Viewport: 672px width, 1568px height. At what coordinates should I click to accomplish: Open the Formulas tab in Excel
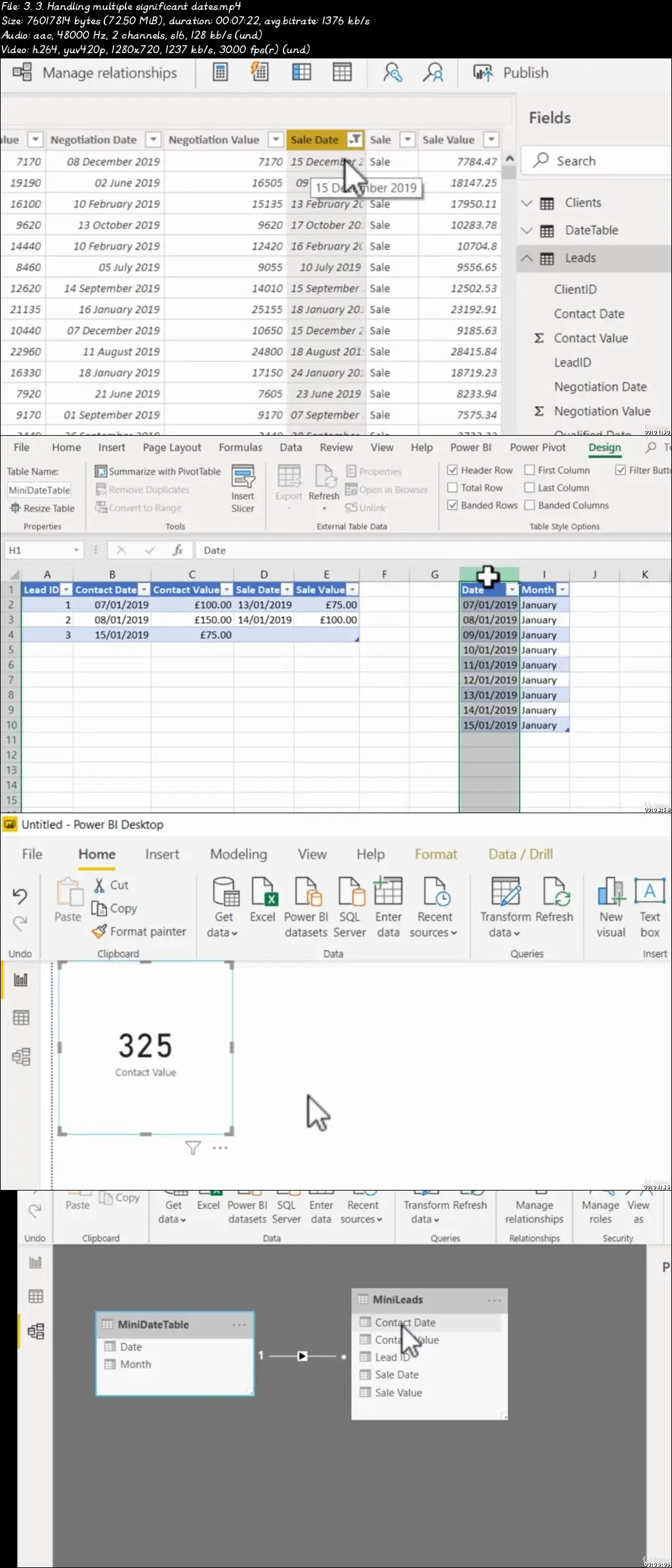pyautogui.click(x=240, y=447)
